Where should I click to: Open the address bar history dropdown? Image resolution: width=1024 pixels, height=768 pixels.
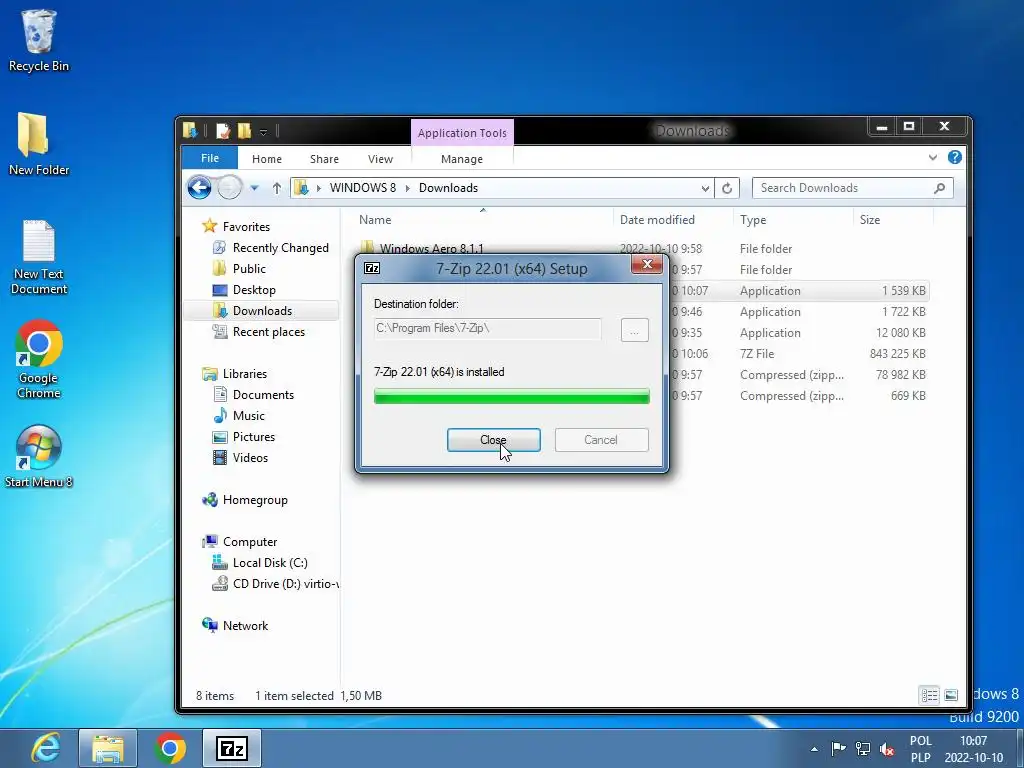(x=705, y=188)
